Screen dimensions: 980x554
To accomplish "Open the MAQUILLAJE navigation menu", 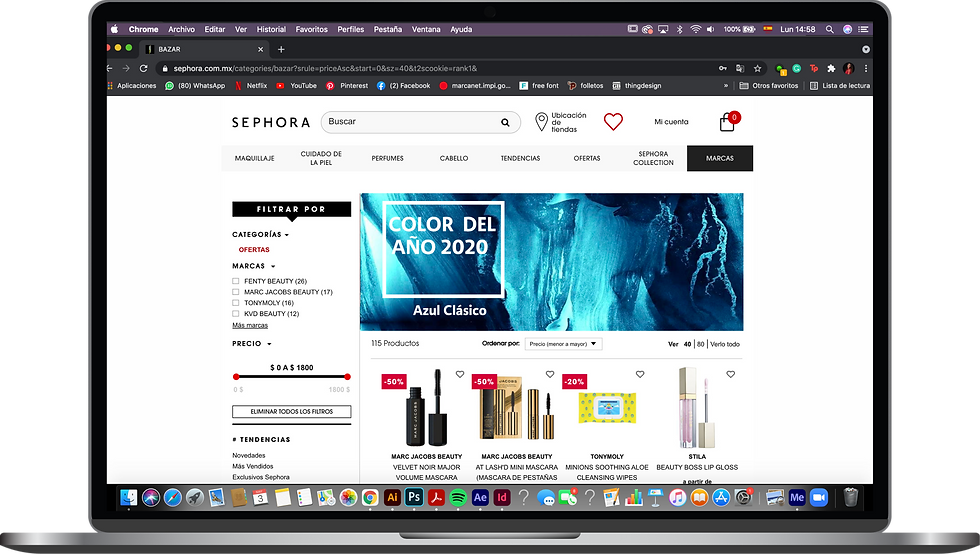I will point(254,158).
